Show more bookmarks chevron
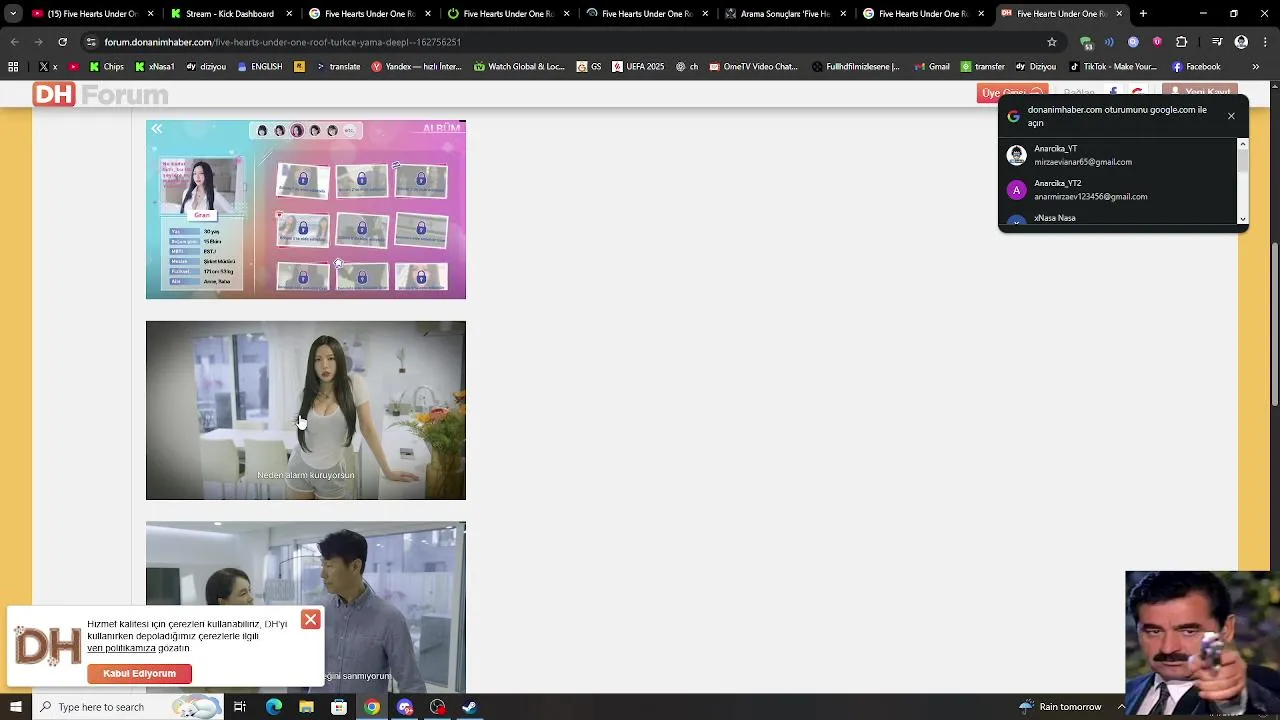This screenshot has height=720, width=1280. click(1255, 67)
